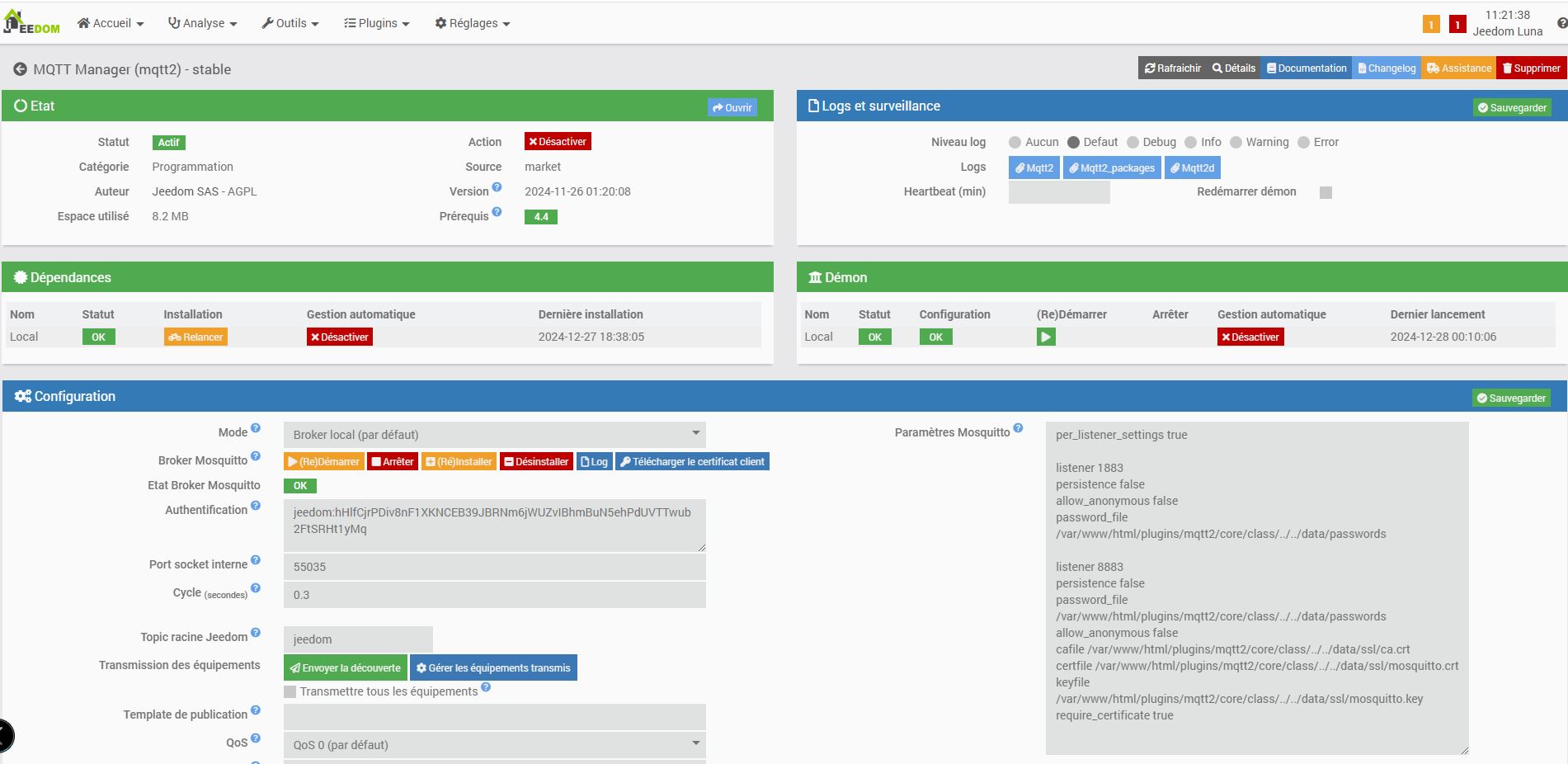Click the help icon next to Authentification
This screenshot has width=1568, height=764.
coord(256,506)
